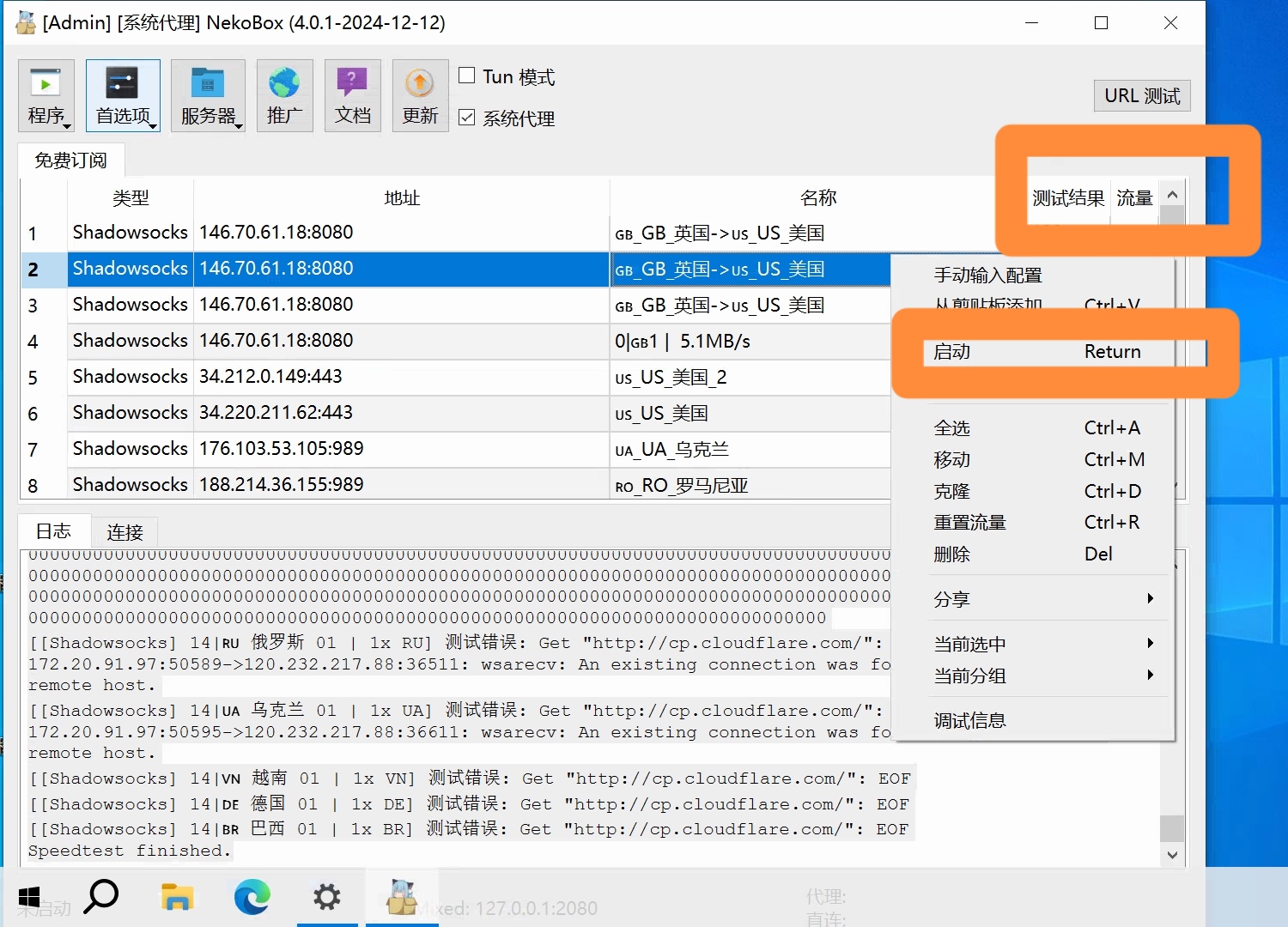The image size is (1288, 927).
Task: Sort by the 地址 column header
Action: click(x=402, y=197)
